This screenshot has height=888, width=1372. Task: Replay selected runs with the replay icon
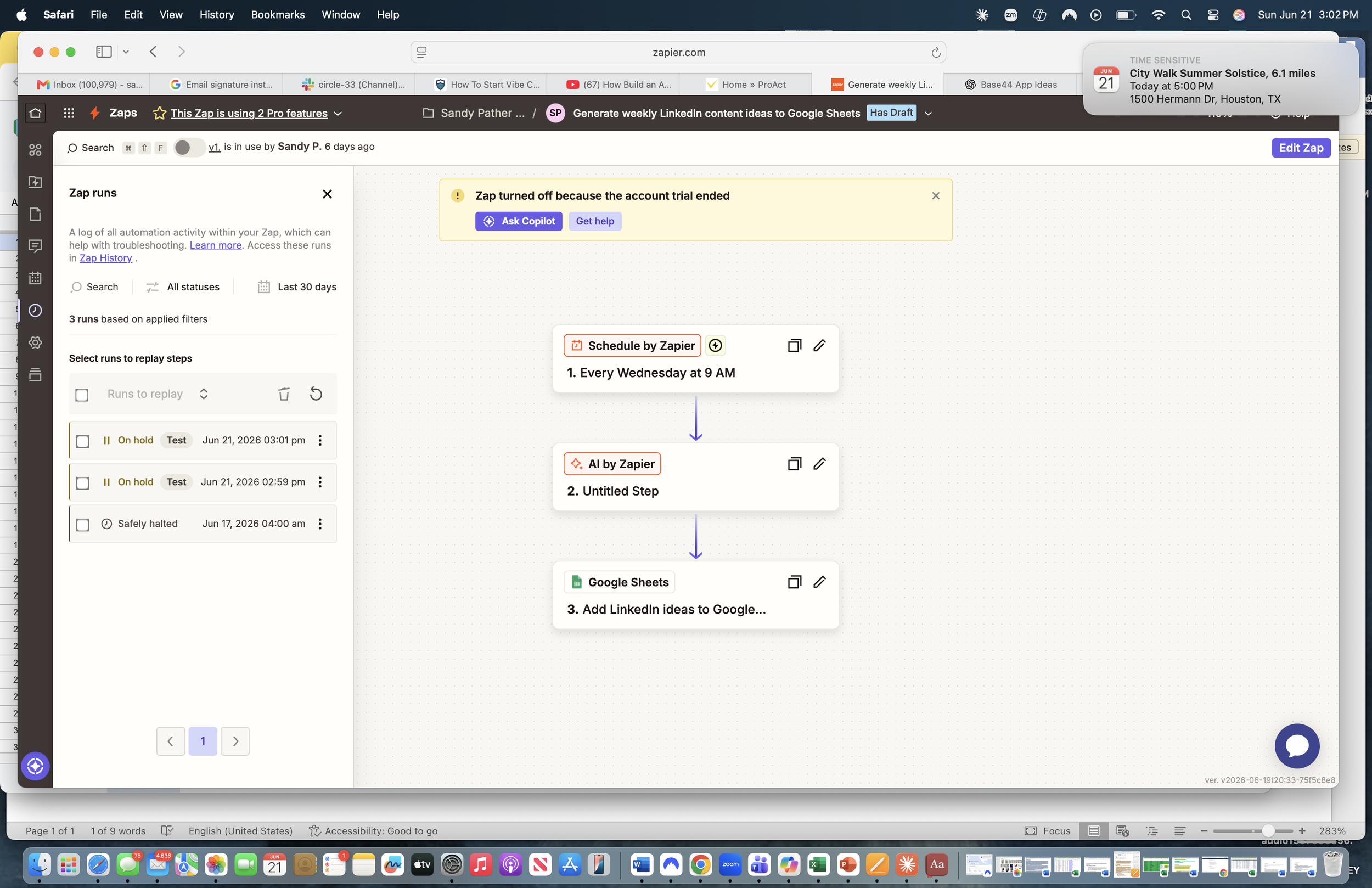(316, 394)
